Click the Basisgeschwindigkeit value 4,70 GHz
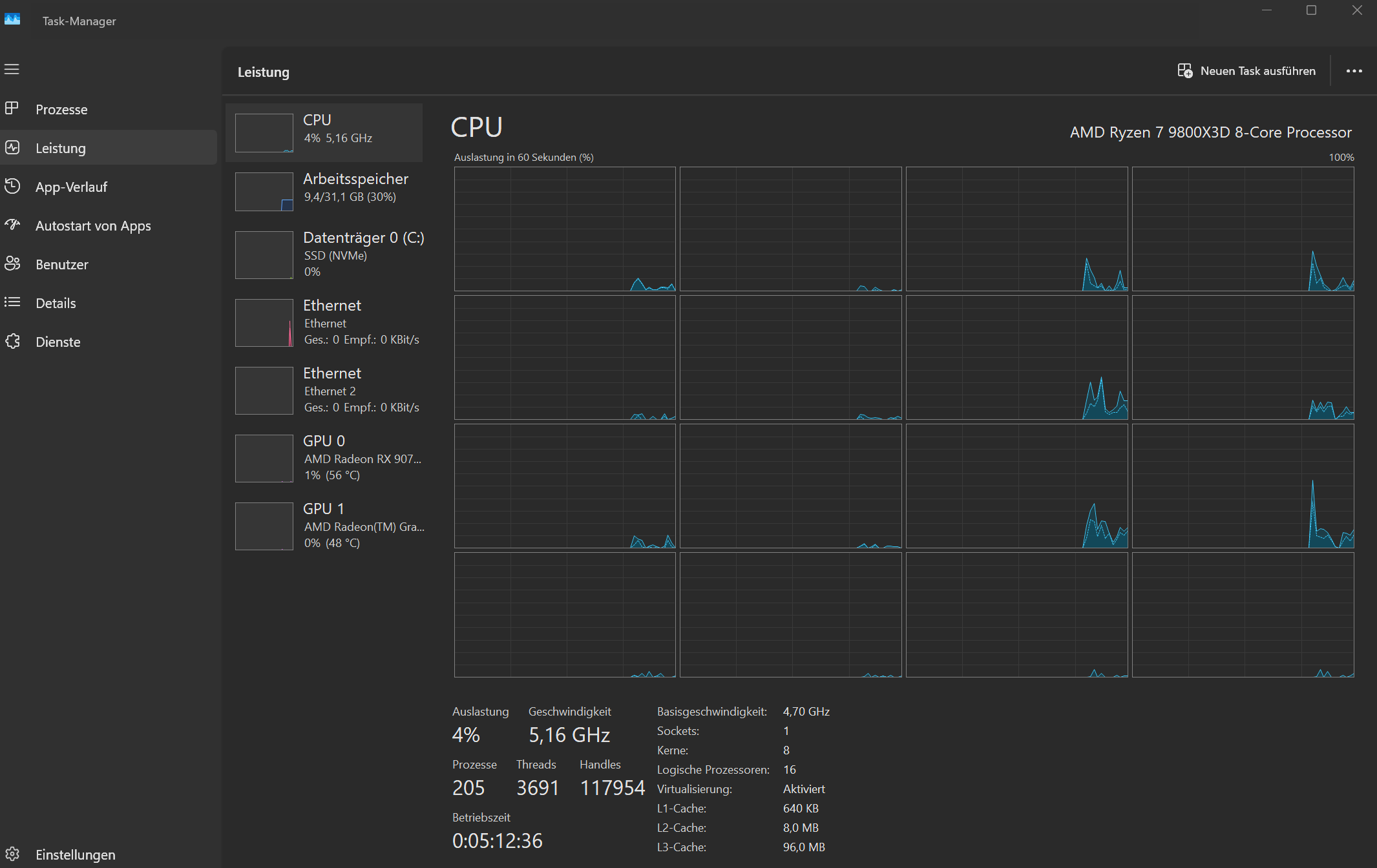Screen dimensions: 1377x868 (806, 712)
